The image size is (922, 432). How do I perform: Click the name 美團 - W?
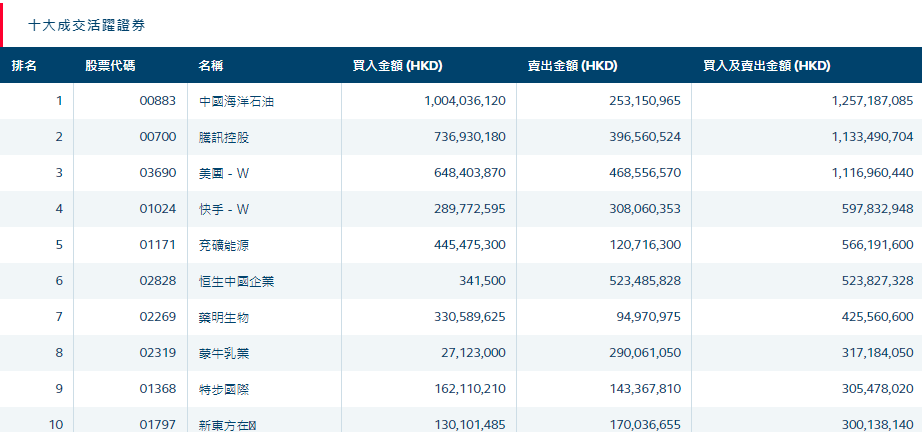224,173
